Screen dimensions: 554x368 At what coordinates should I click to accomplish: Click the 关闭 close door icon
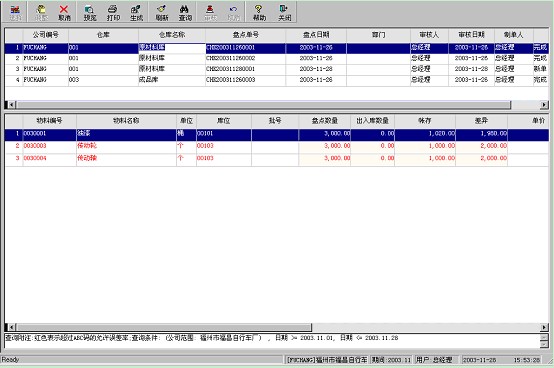pos(284,13)
